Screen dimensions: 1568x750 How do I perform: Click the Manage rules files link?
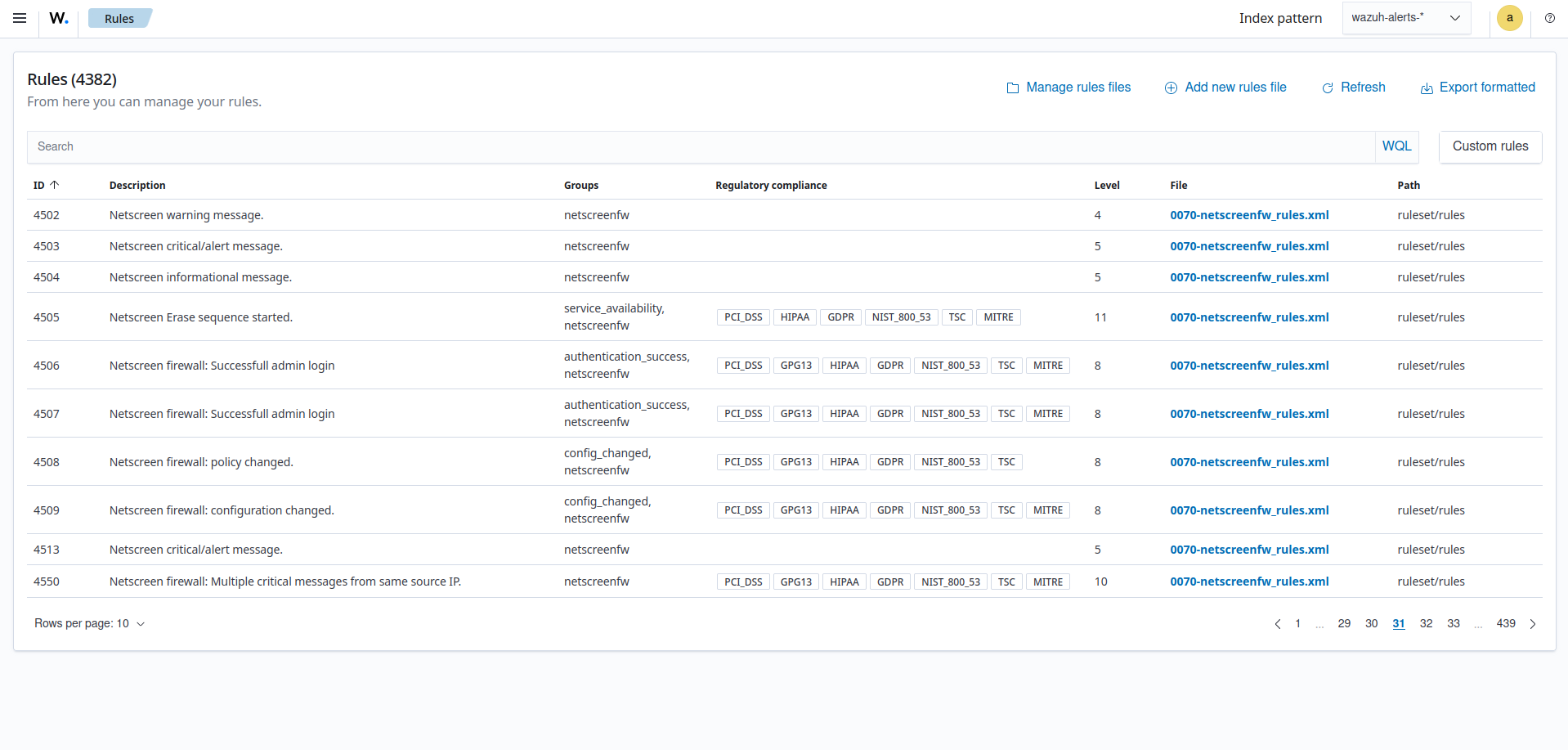tap(1078, 88)
